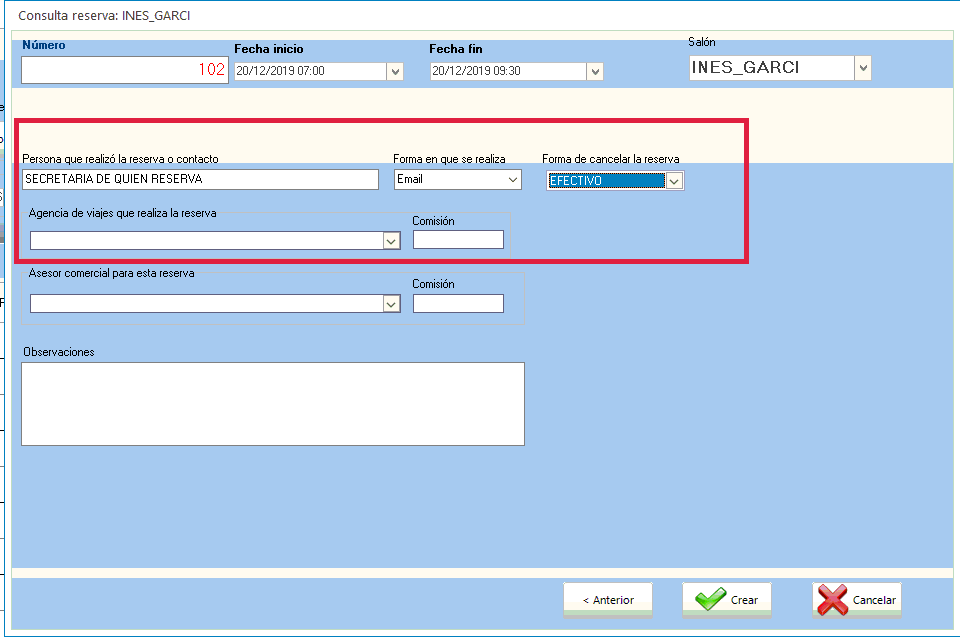Open the Agencia de viajes dropdown arrow

point(391,240)
